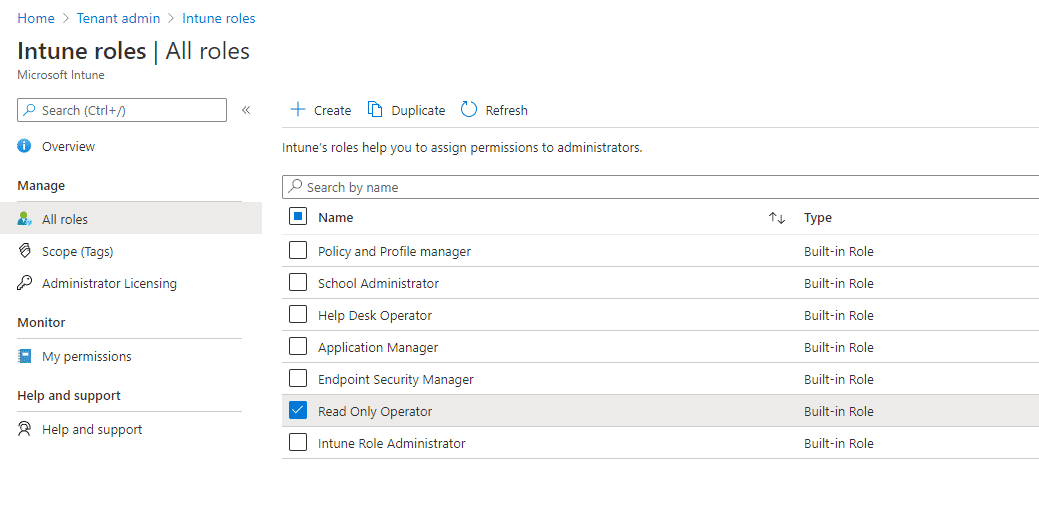Click the Scope (Tags) tag icon

pyautogui.click(x=25, y=251)
